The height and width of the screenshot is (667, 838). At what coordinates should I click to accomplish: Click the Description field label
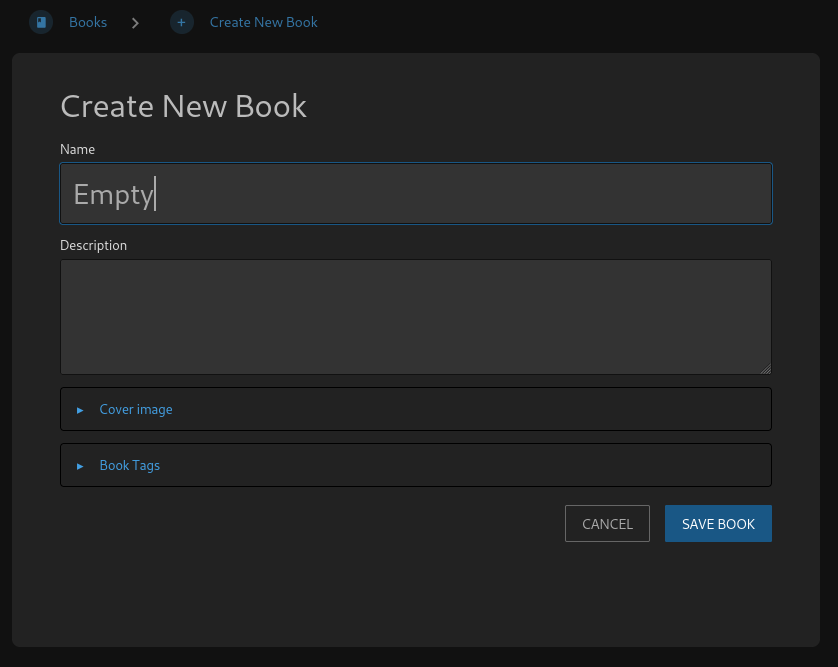94,245
